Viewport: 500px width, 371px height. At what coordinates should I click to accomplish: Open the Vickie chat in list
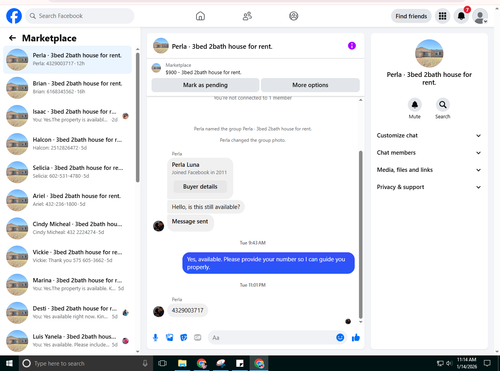point(67,256)
